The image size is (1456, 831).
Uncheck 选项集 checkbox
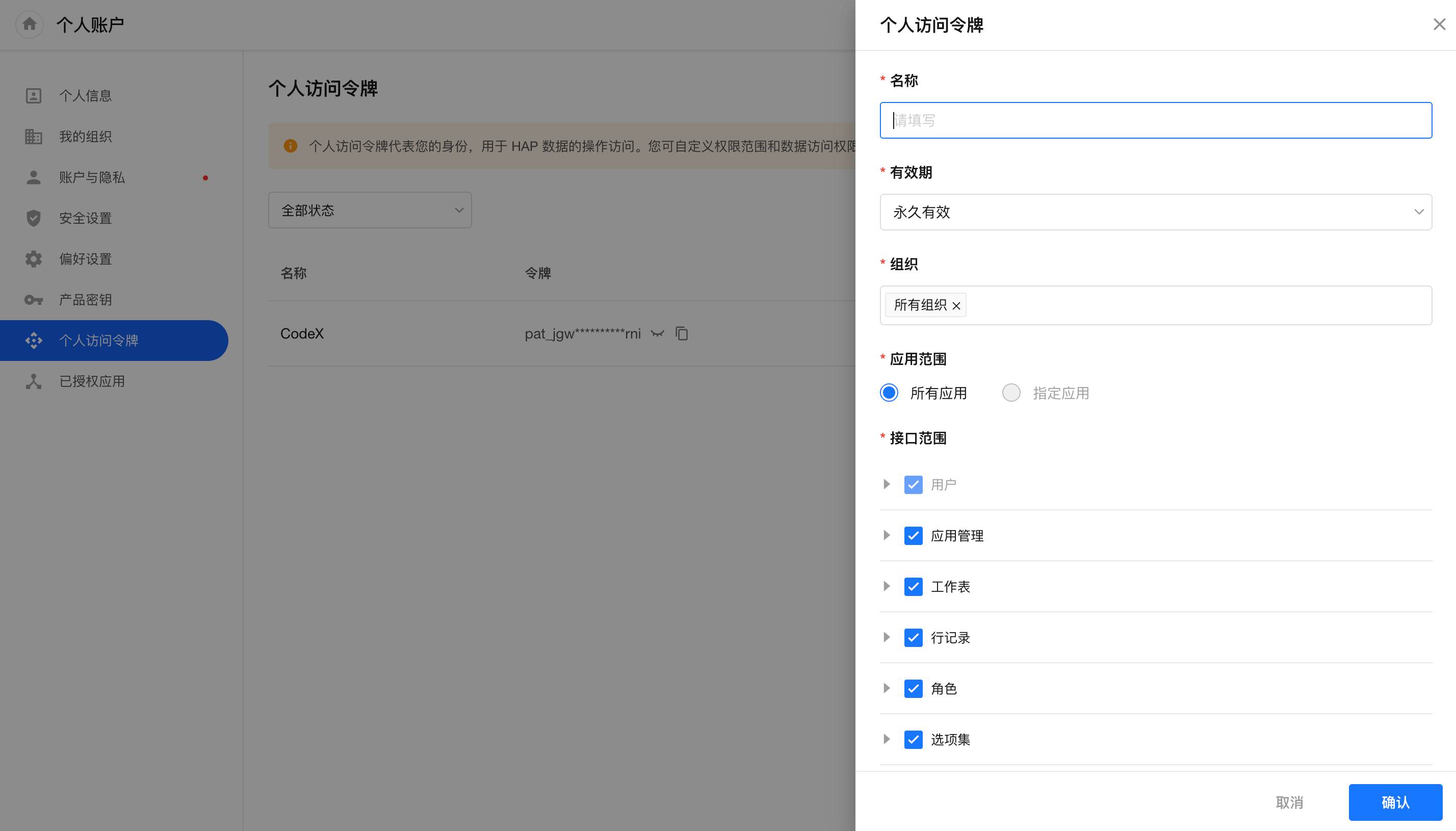pyautogui.click(x=914, y=740)
